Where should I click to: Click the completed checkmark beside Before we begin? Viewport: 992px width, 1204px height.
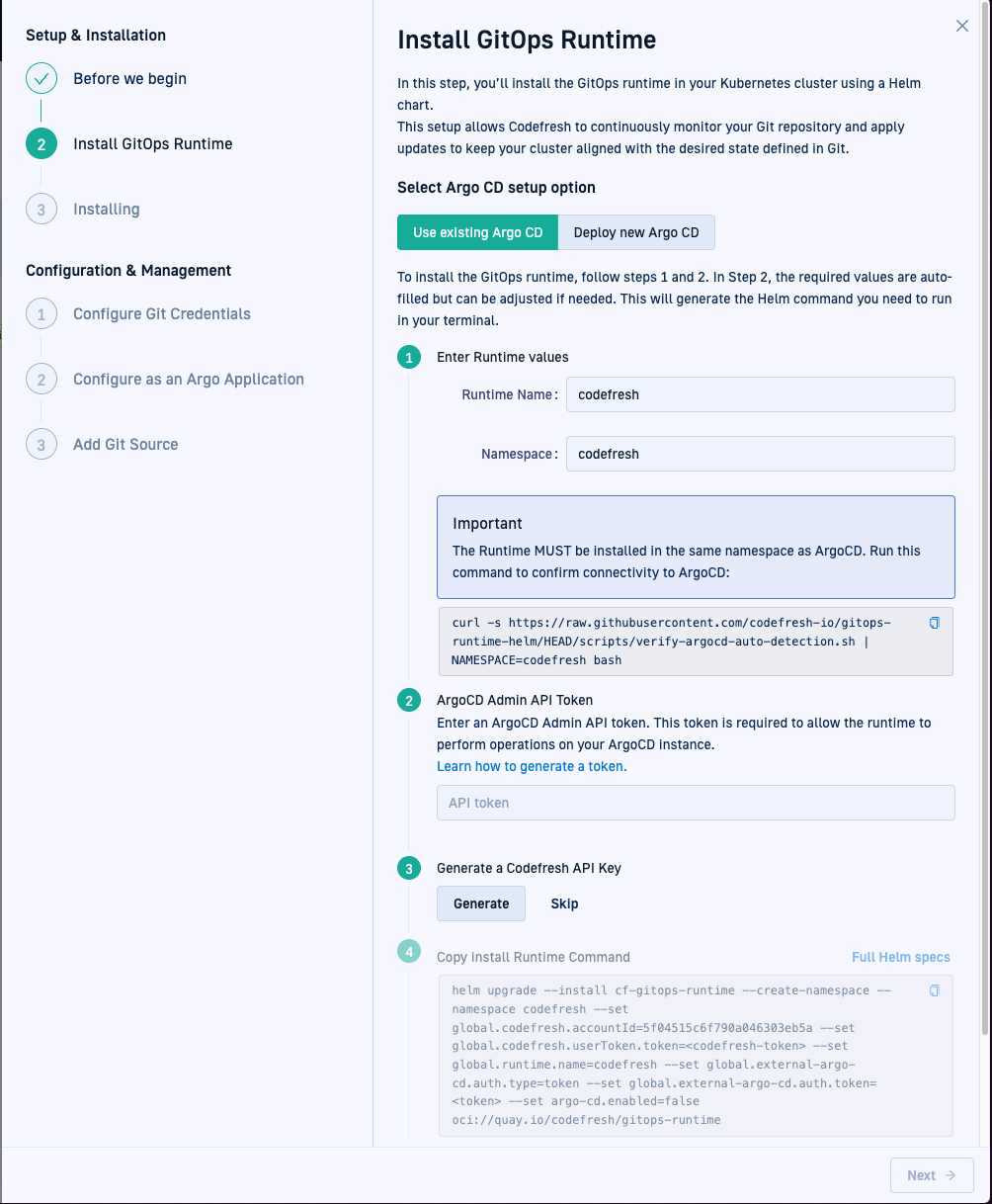click(x=41, y=78)
